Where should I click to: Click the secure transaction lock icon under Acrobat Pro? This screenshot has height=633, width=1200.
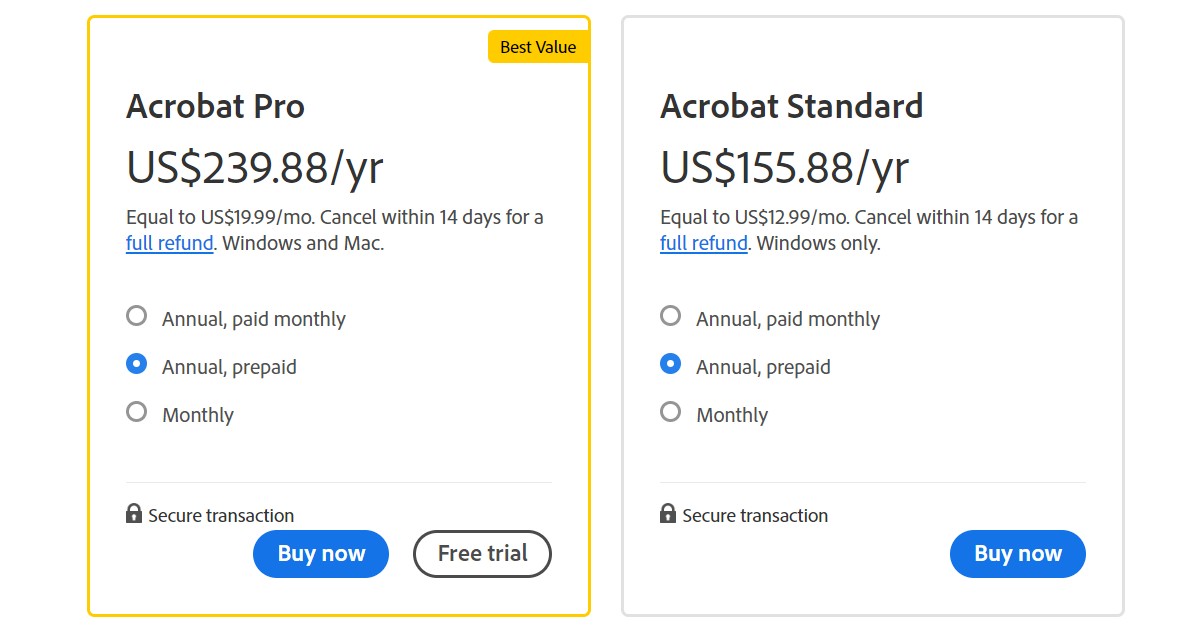(x=135, y=516)
